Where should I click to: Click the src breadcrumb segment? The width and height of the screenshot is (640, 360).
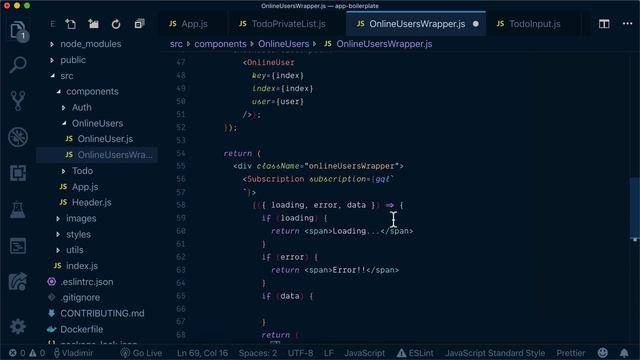tap(176, 44)
